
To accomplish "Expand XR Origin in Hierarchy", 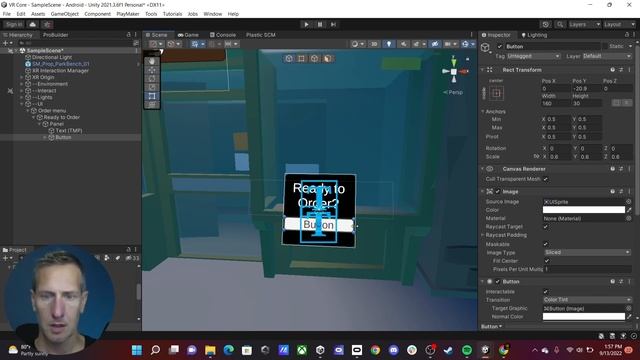I will (22, 77).
